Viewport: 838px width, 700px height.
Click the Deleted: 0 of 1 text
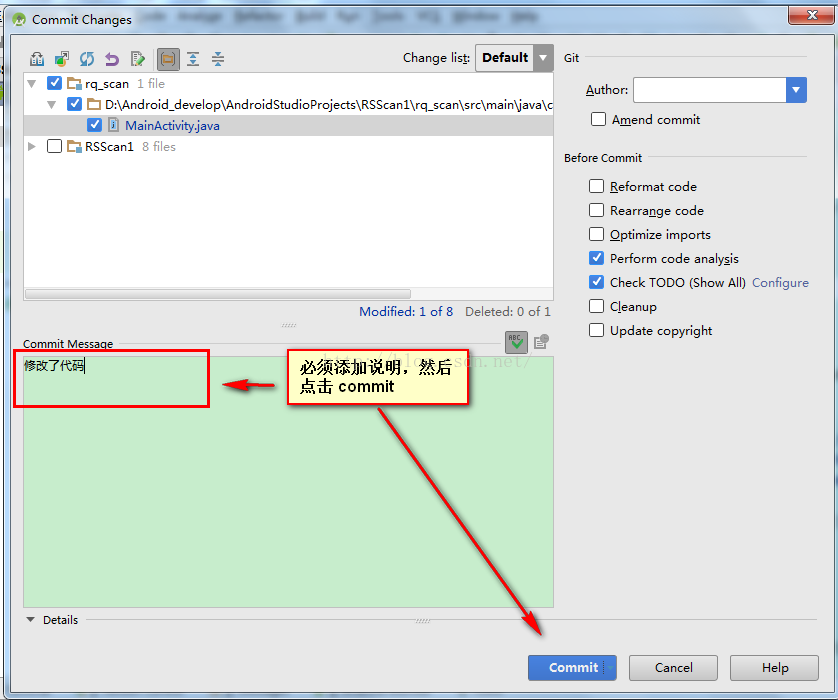508,312
